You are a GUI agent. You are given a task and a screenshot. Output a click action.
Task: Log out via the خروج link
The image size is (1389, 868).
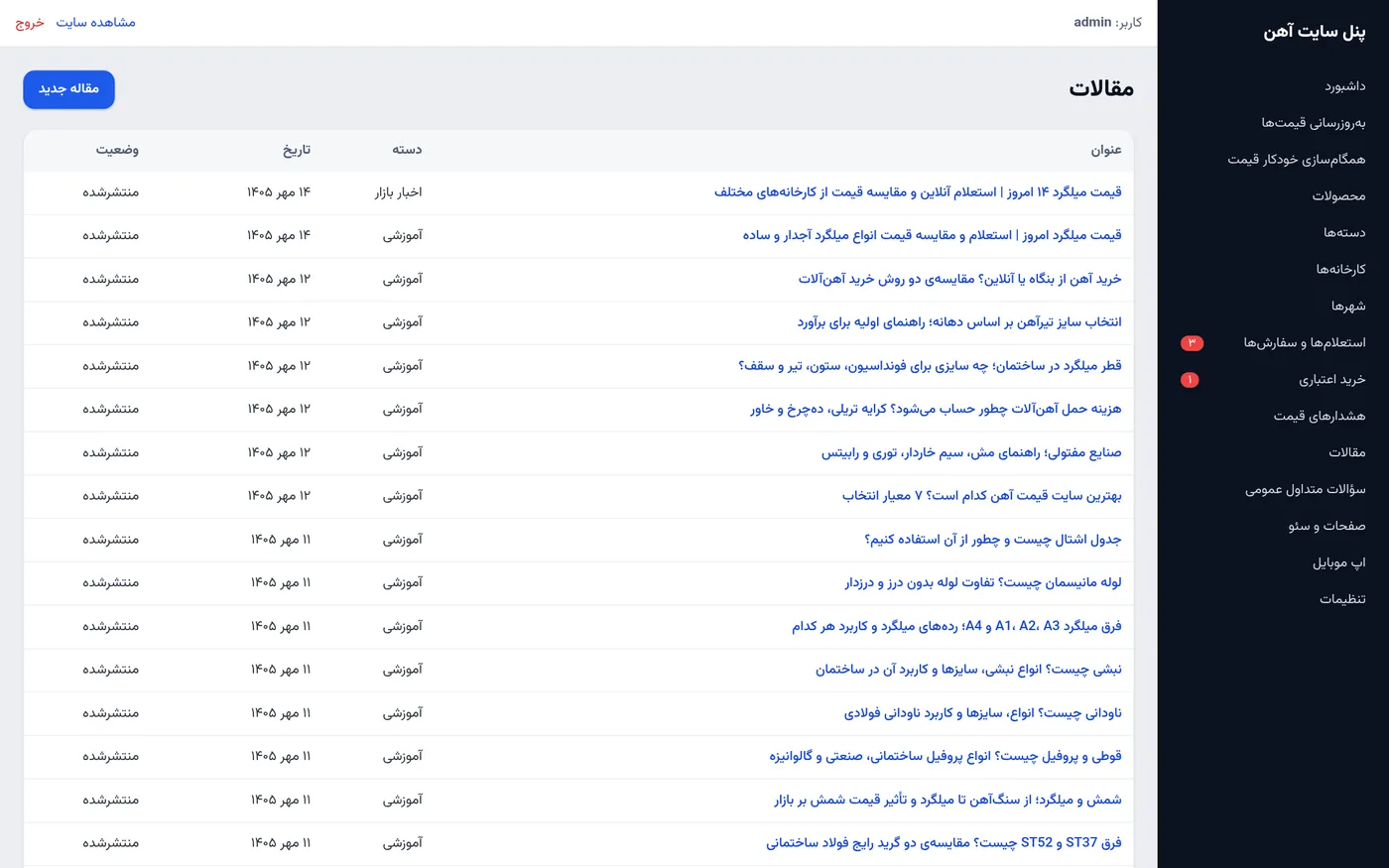click(x=30, y=22)
